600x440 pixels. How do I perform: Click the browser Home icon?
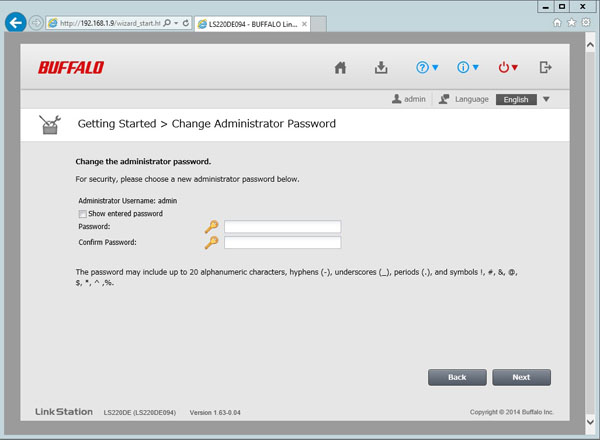(557, 23)
